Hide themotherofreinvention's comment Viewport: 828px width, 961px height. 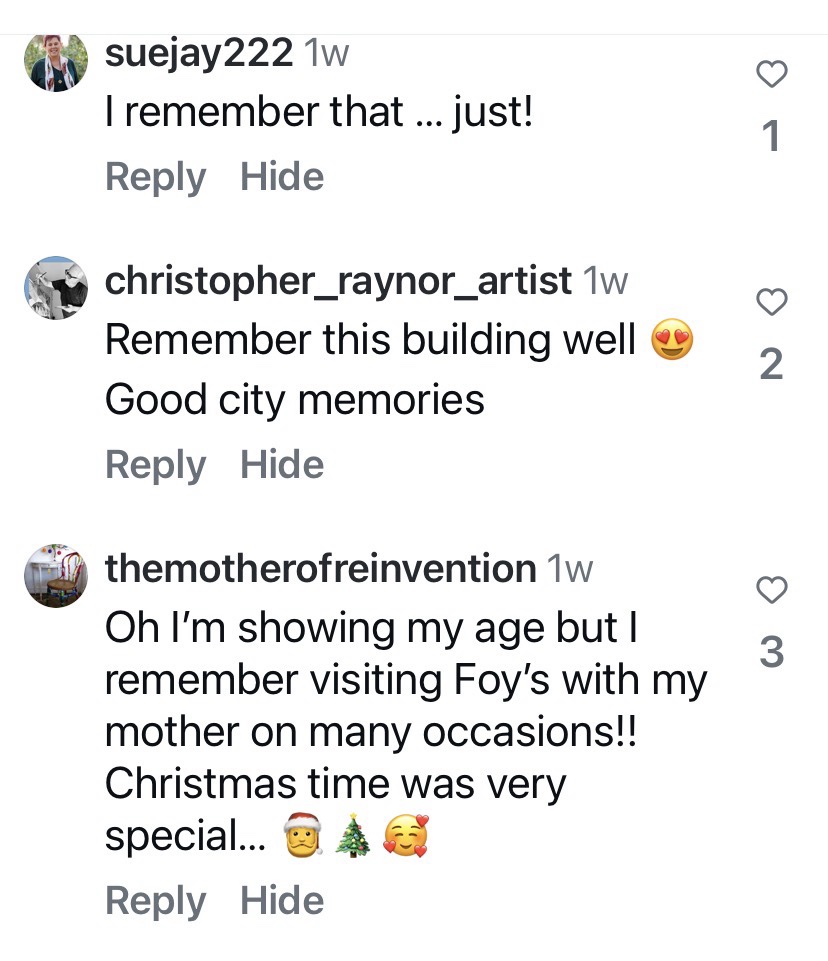point(282,901)
